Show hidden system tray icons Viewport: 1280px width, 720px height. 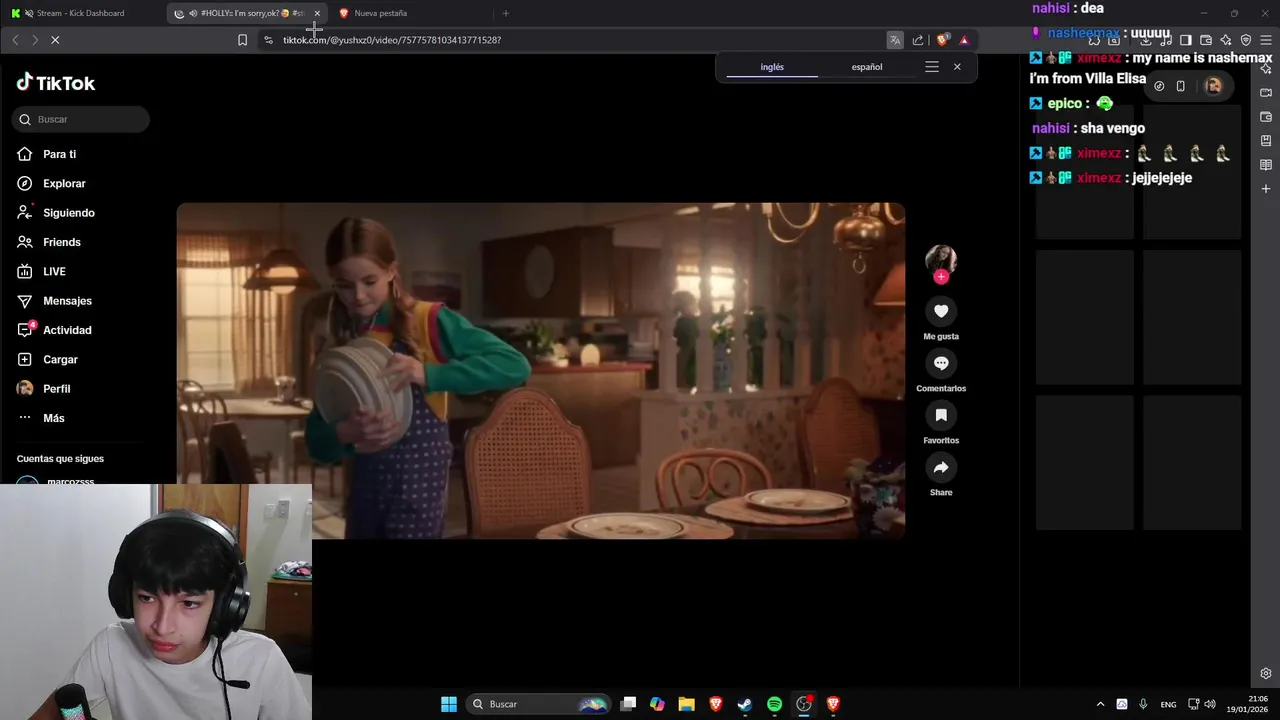1100,704
